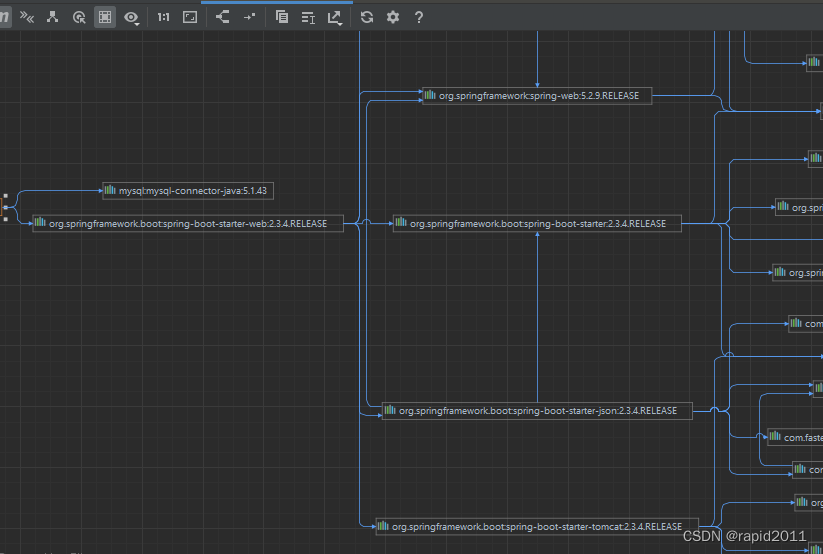Click library icon of spring-boot-starter-web node
Image resolution: width=823 pixels, height=554 pixels.
40,222
